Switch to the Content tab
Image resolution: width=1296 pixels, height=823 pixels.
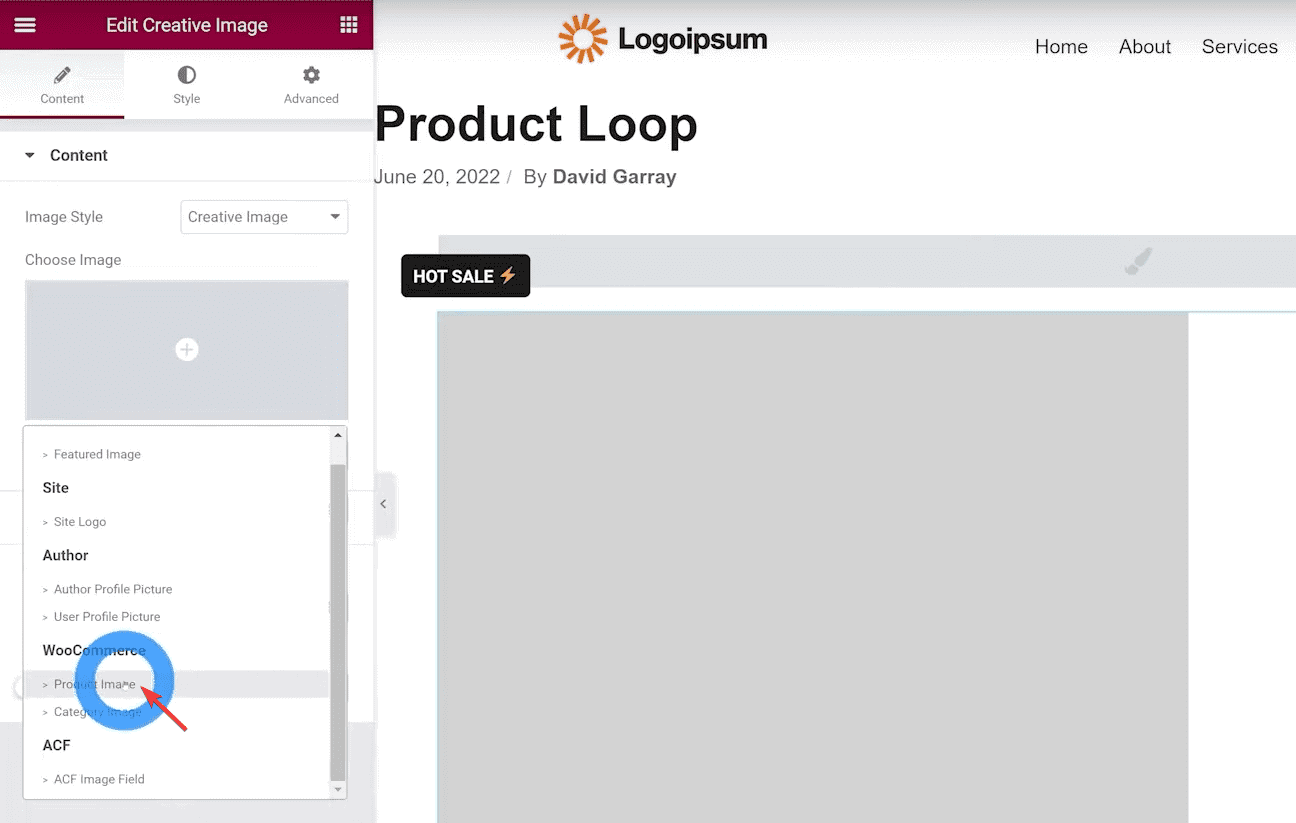point(62,84)
